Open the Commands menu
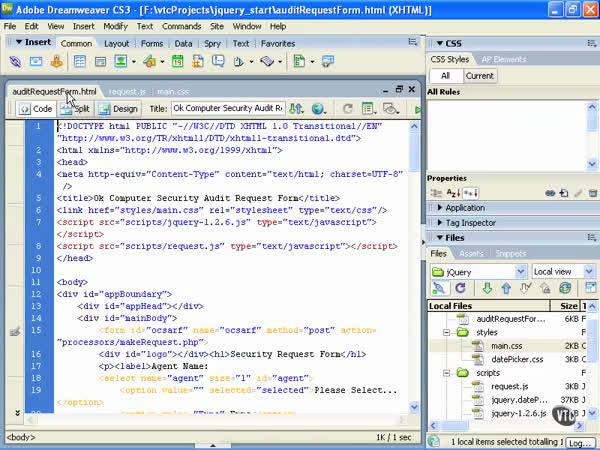This screenshot has width=600, height=450. [180, 26]
